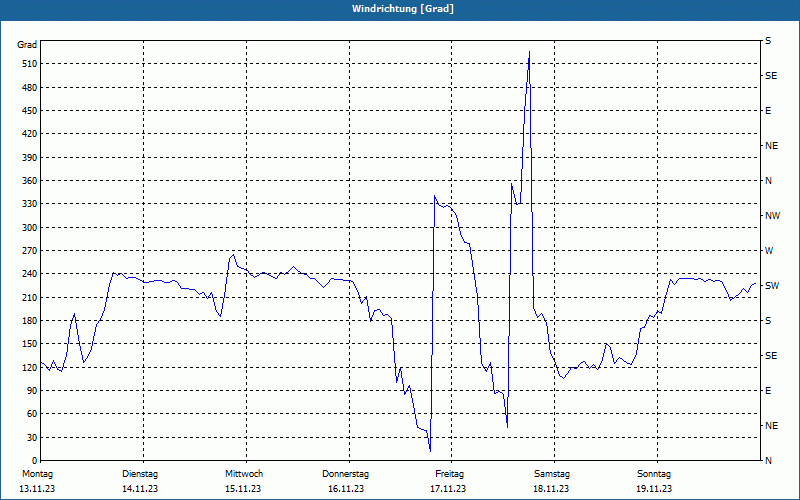The height and width of the screenshot is (500, 800).
Task: Click the 'Grad' axis unit label
Action: coord(27,45)
